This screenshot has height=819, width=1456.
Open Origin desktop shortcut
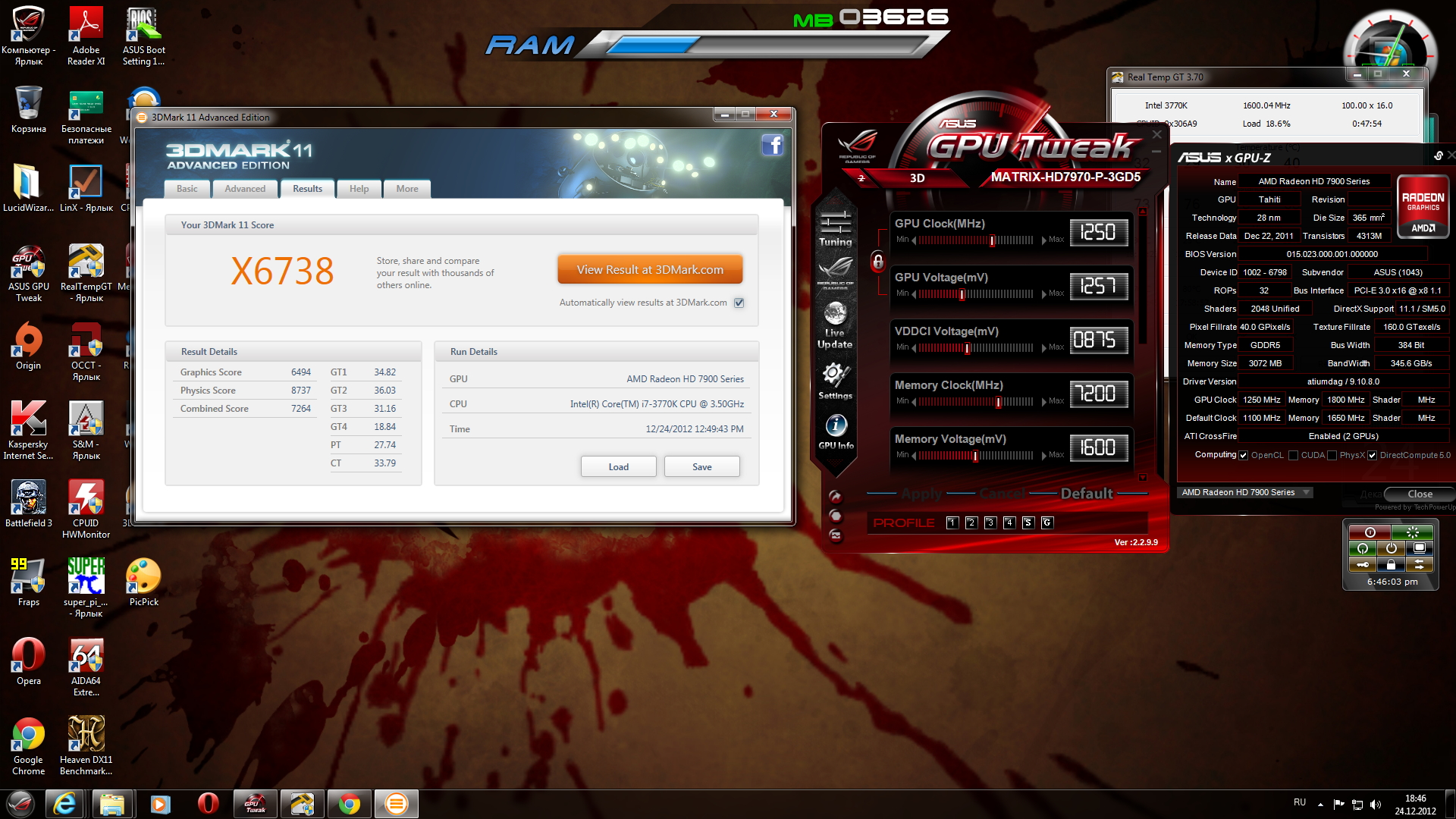[29, 347]
